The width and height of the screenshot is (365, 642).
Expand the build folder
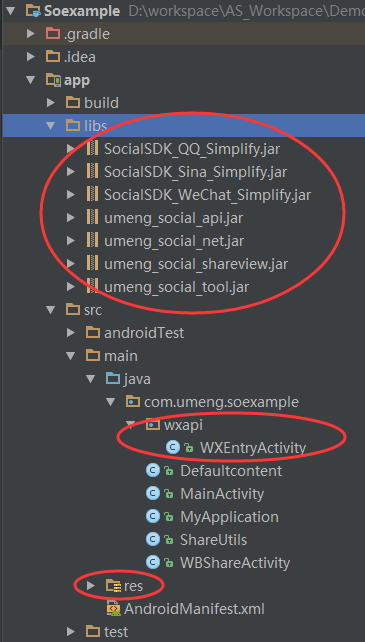[x=51, y=102]
